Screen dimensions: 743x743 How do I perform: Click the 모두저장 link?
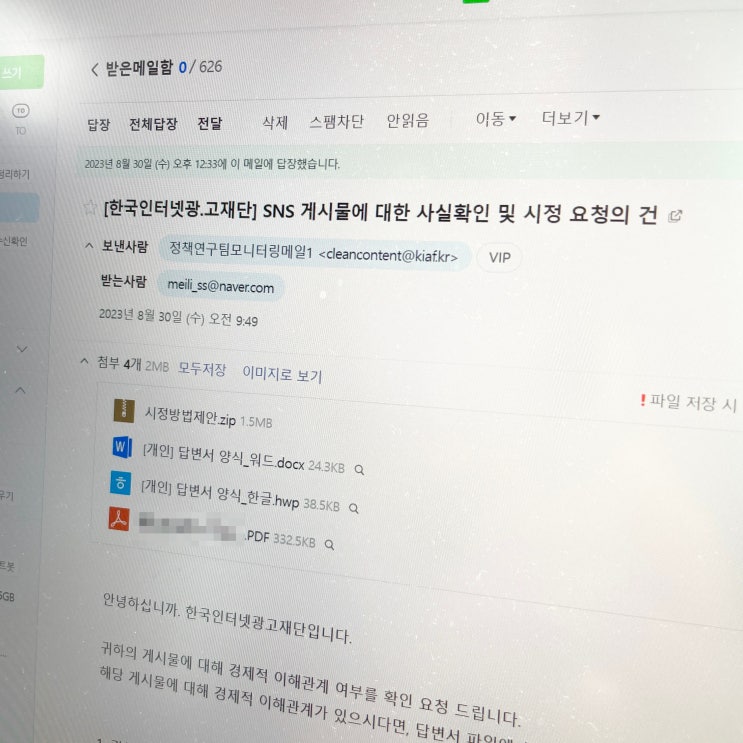tap(202, 369)
